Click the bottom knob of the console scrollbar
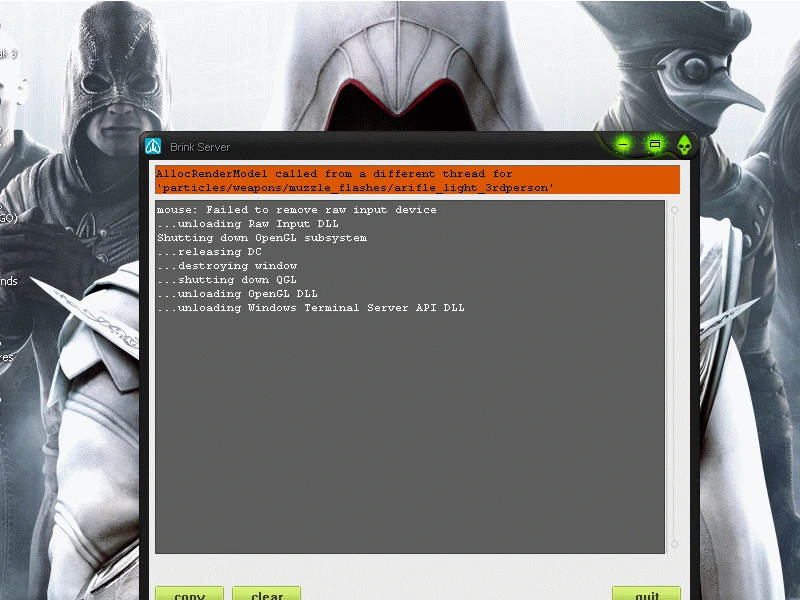The height and width of the screenshot is (600, 800). pyautogui.click(x=675, y=544)
